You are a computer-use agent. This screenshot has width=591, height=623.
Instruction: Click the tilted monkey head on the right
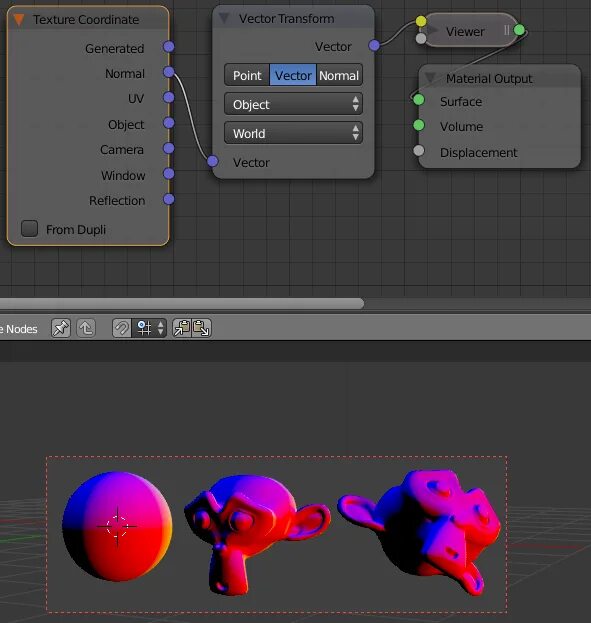tap(420, 532)
